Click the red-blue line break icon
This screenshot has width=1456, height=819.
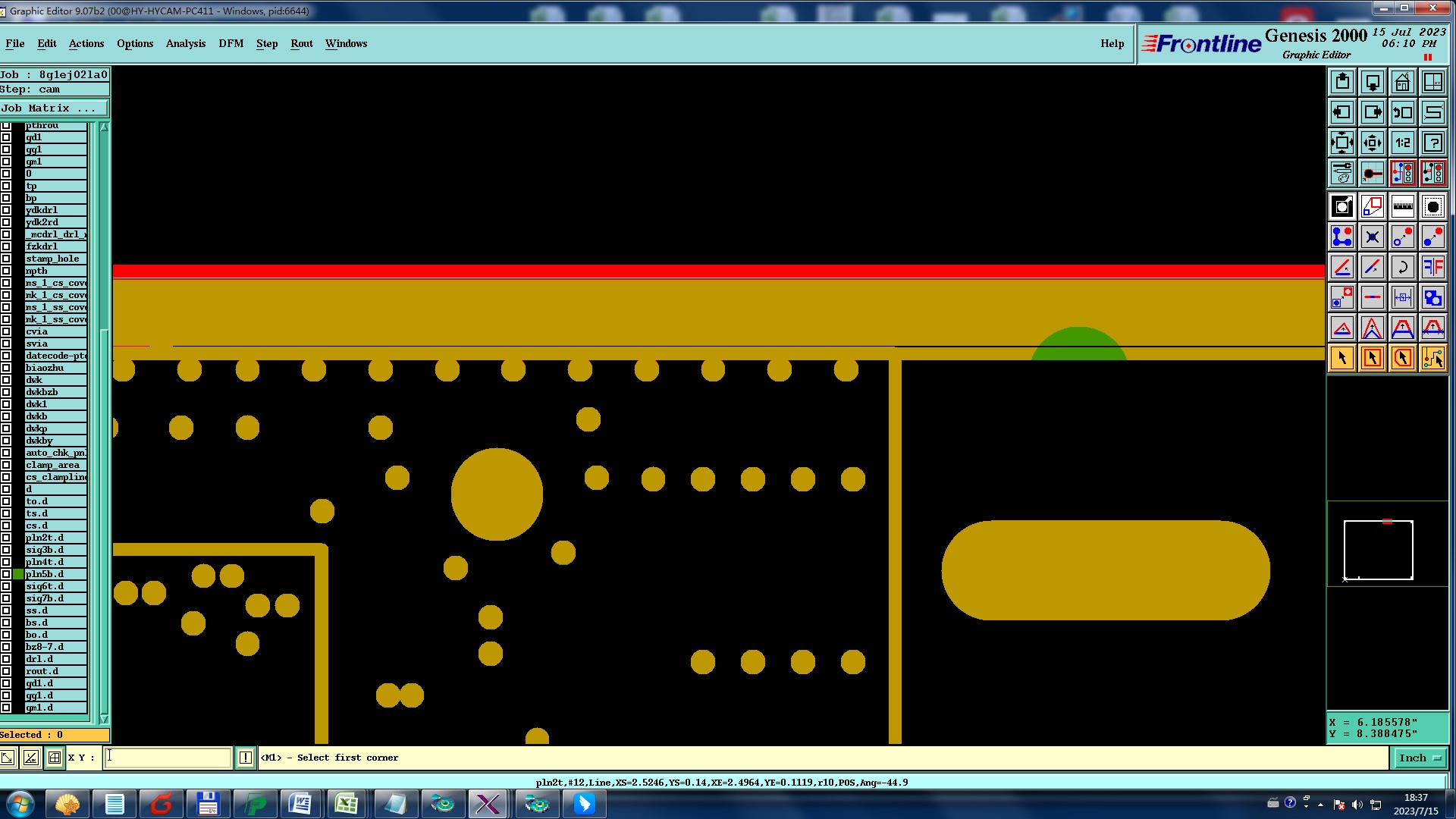click(1372, 297)
